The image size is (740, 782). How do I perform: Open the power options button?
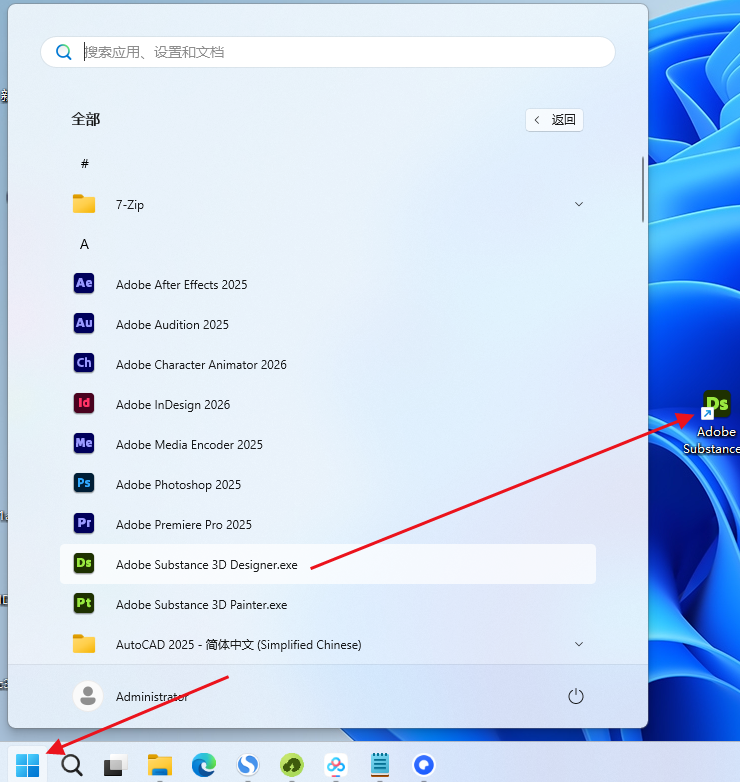(575, 696)
